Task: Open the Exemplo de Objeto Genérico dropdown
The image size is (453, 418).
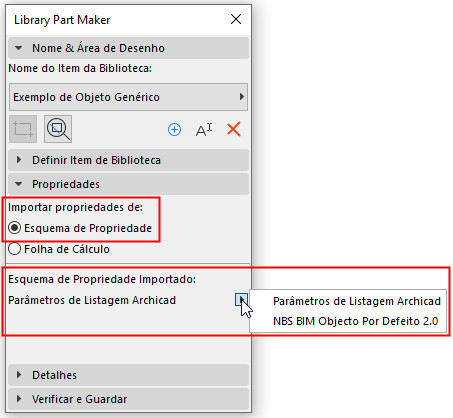Action: click(128, 97)
